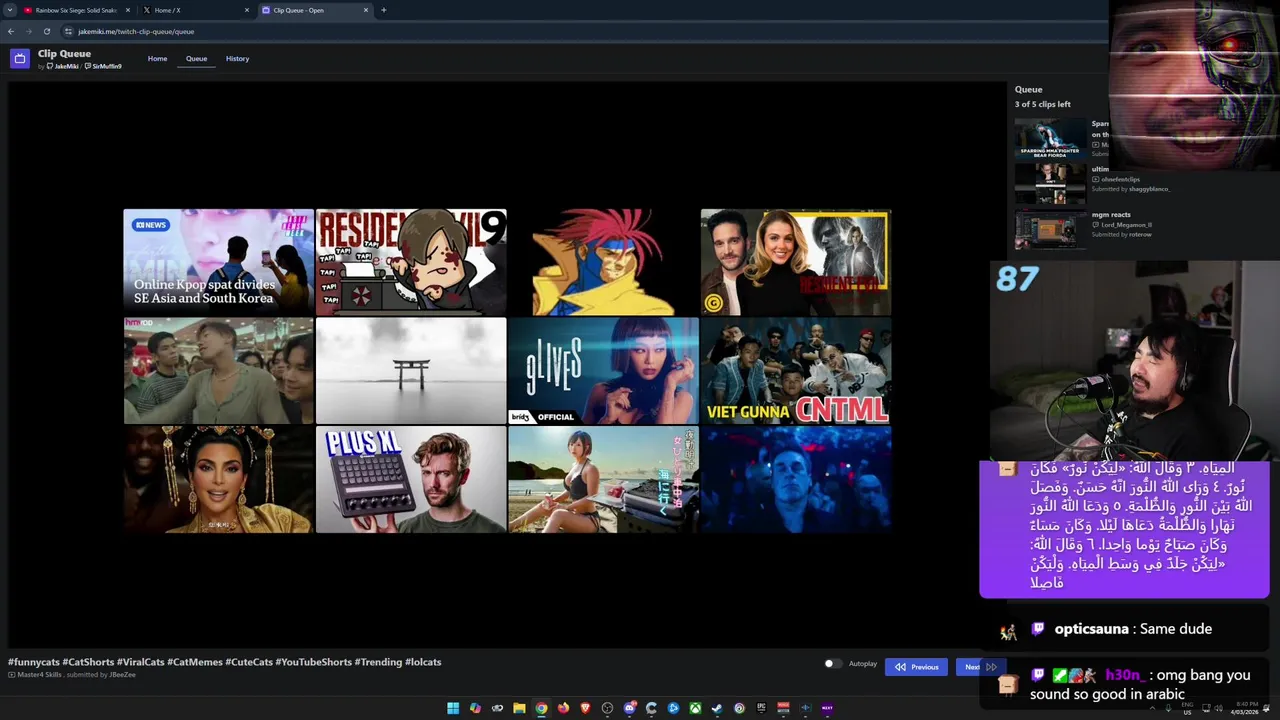Click the ohnefeatclips channel name
Image resolution: width=1280 pixels, height=720 pixels.
[1120, 179]
